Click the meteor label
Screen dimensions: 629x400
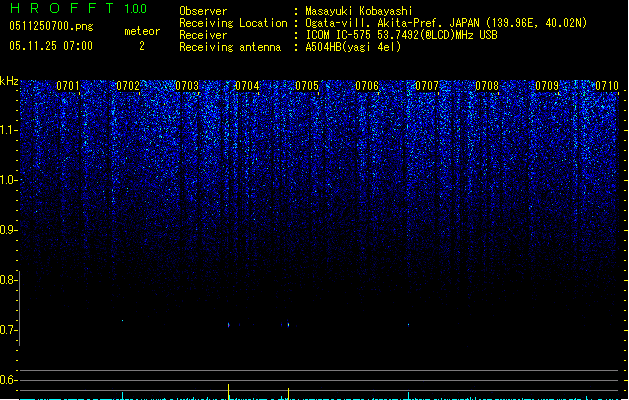pyautogui.click(x=142, y=31)
